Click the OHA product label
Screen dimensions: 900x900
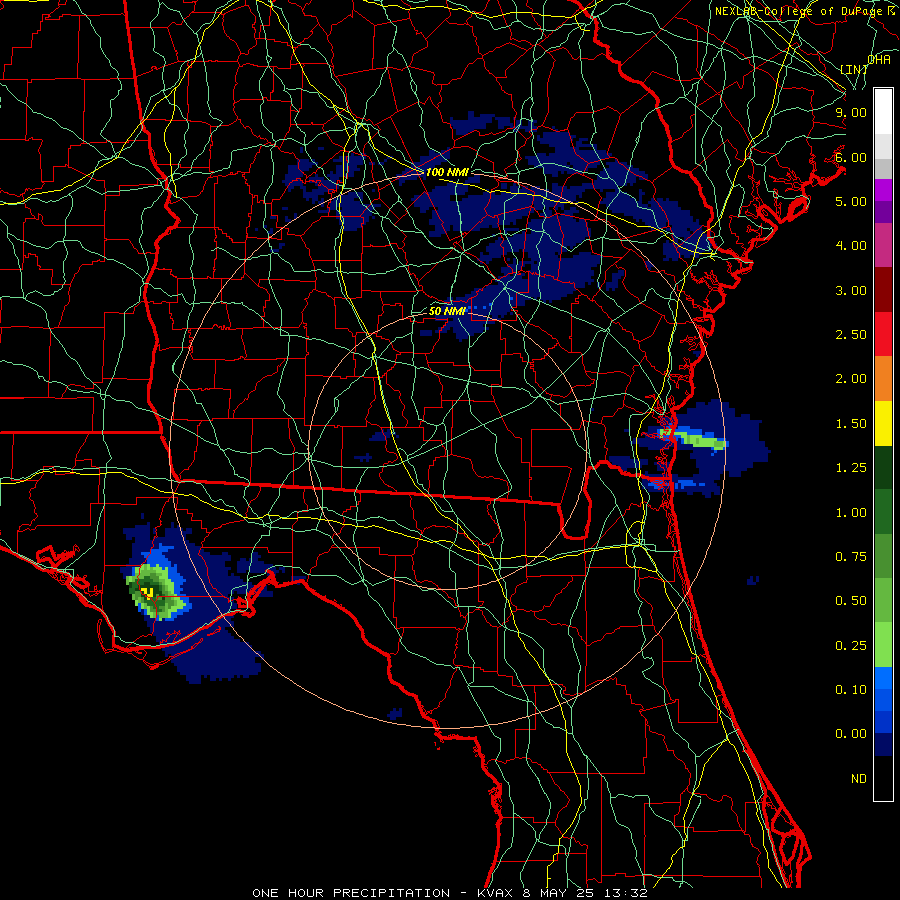(x=879, y=59)
